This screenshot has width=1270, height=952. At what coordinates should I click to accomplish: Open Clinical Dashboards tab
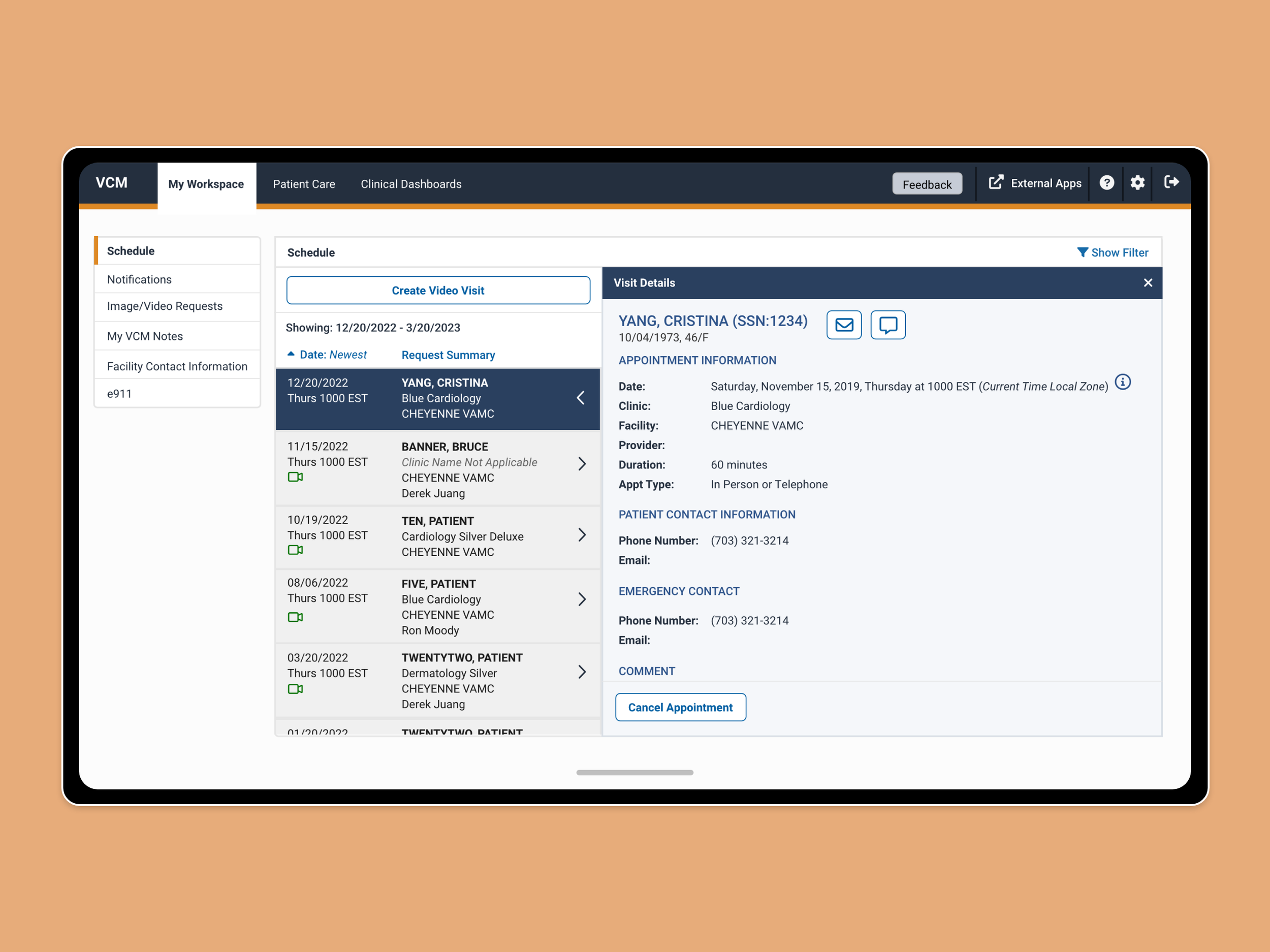click(410, 184)
